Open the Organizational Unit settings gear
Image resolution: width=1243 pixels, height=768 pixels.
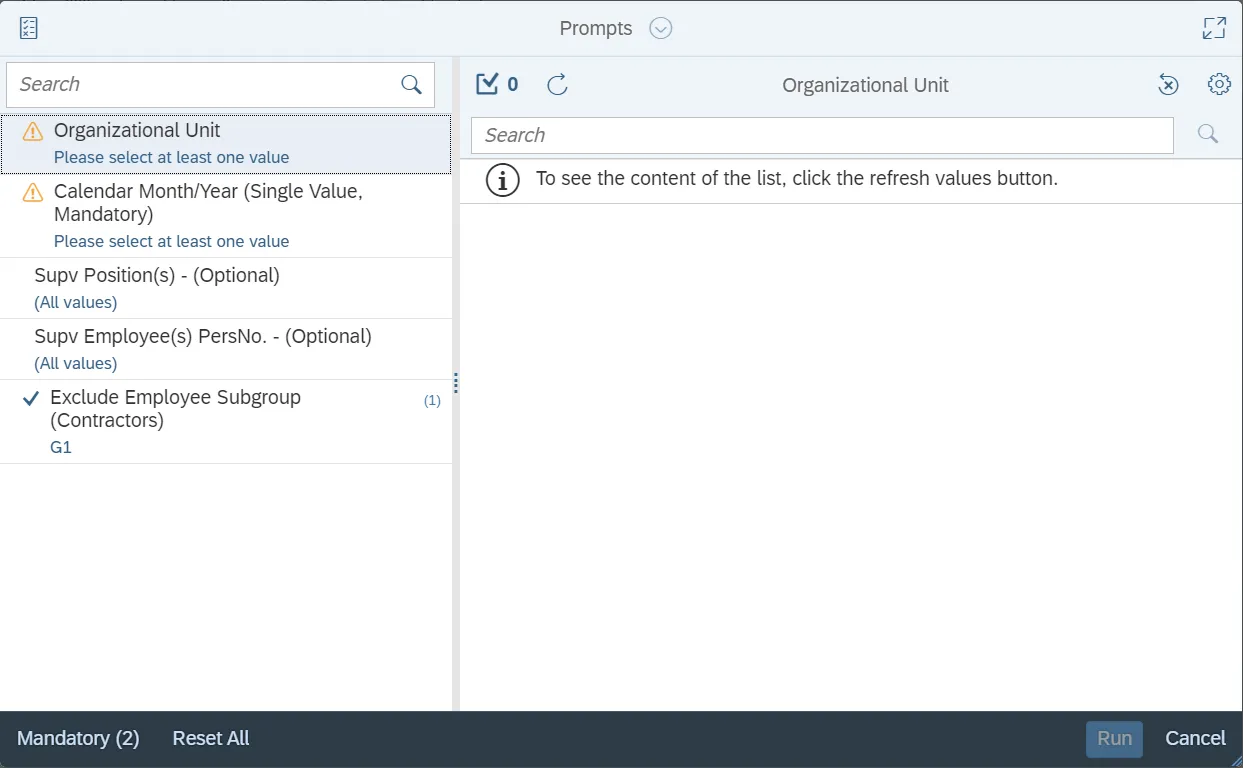pyautogui.click(x=1219, y=85)
